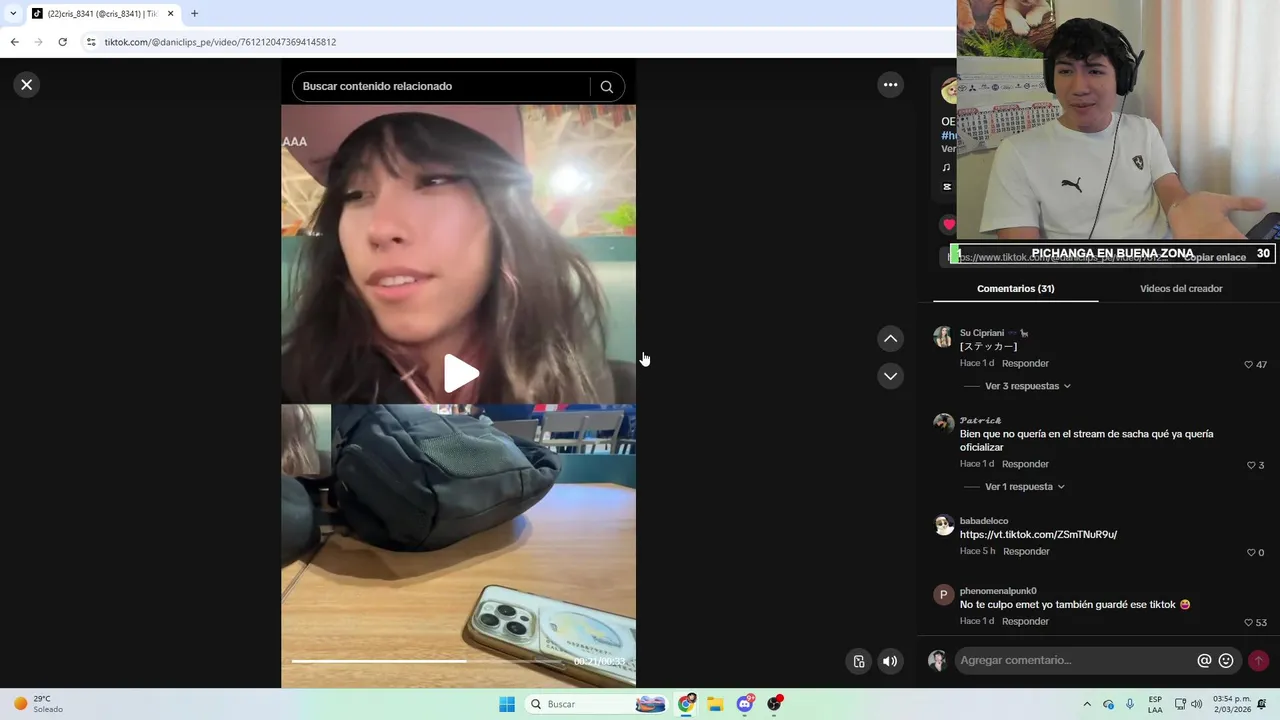Open OBS Studio from the taskbar

point(774,704)
